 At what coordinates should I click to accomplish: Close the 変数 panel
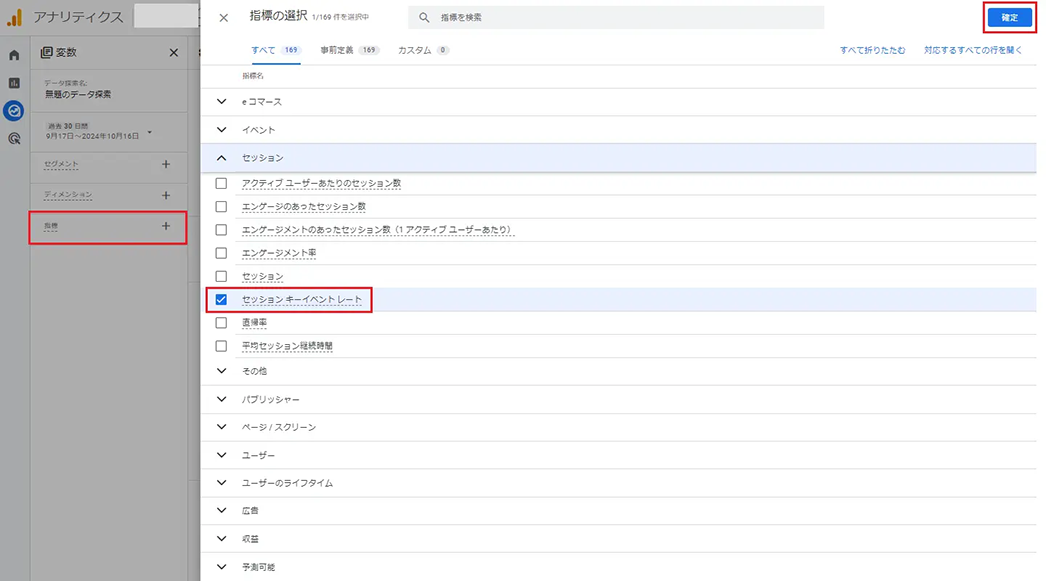(x=173, y=53)
